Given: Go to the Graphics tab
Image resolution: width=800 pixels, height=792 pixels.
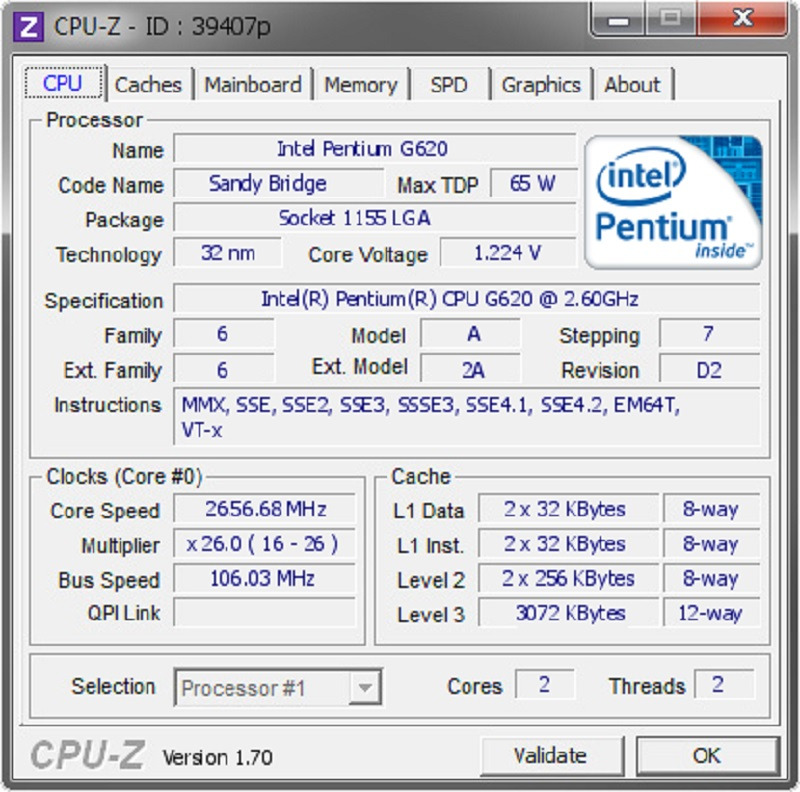Looking at the screenshot, I should click(x=541, y=85).
